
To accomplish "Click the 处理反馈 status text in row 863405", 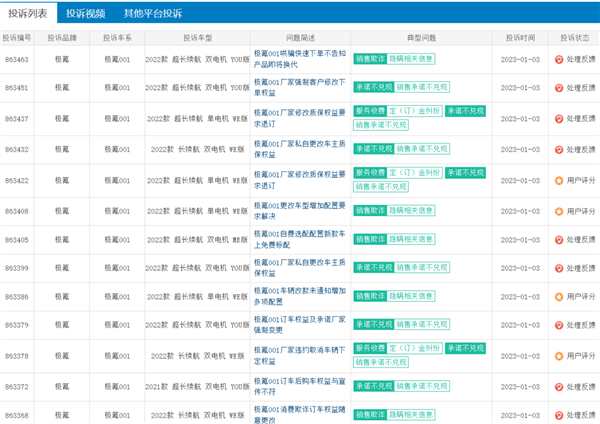I will [581, 240].
